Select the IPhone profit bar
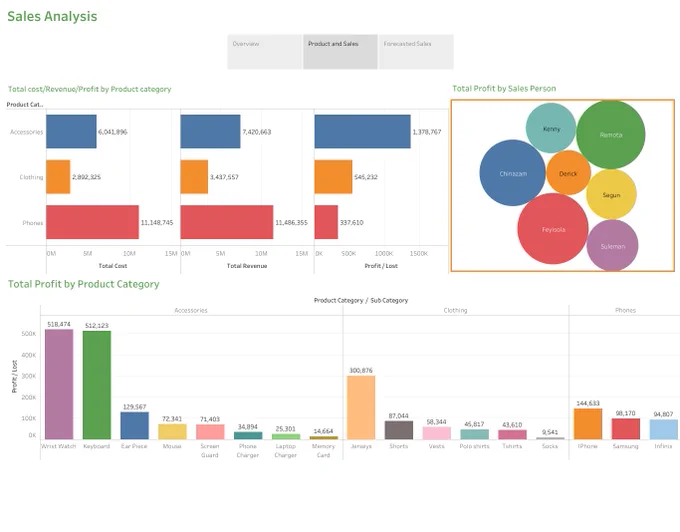Image resolution: width=680 pixels, height=532 pixels. (x=588, y=424)
